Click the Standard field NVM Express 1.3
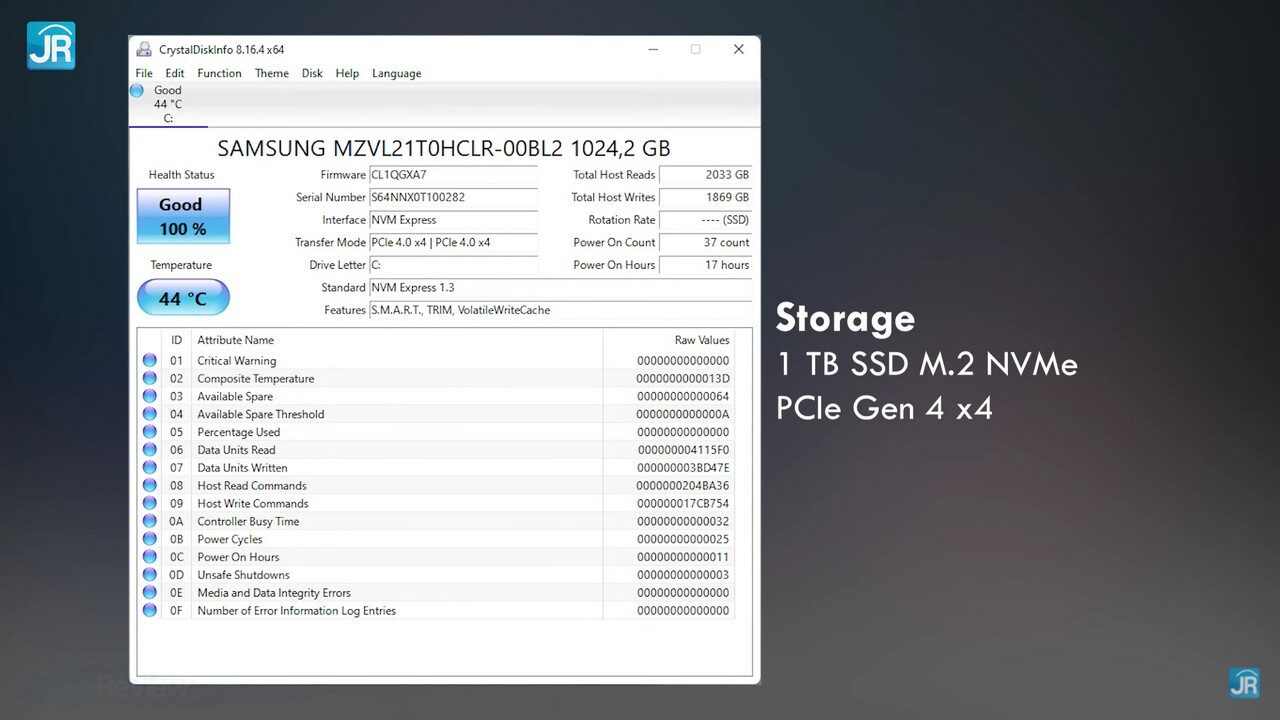 (x=560, y=287)
